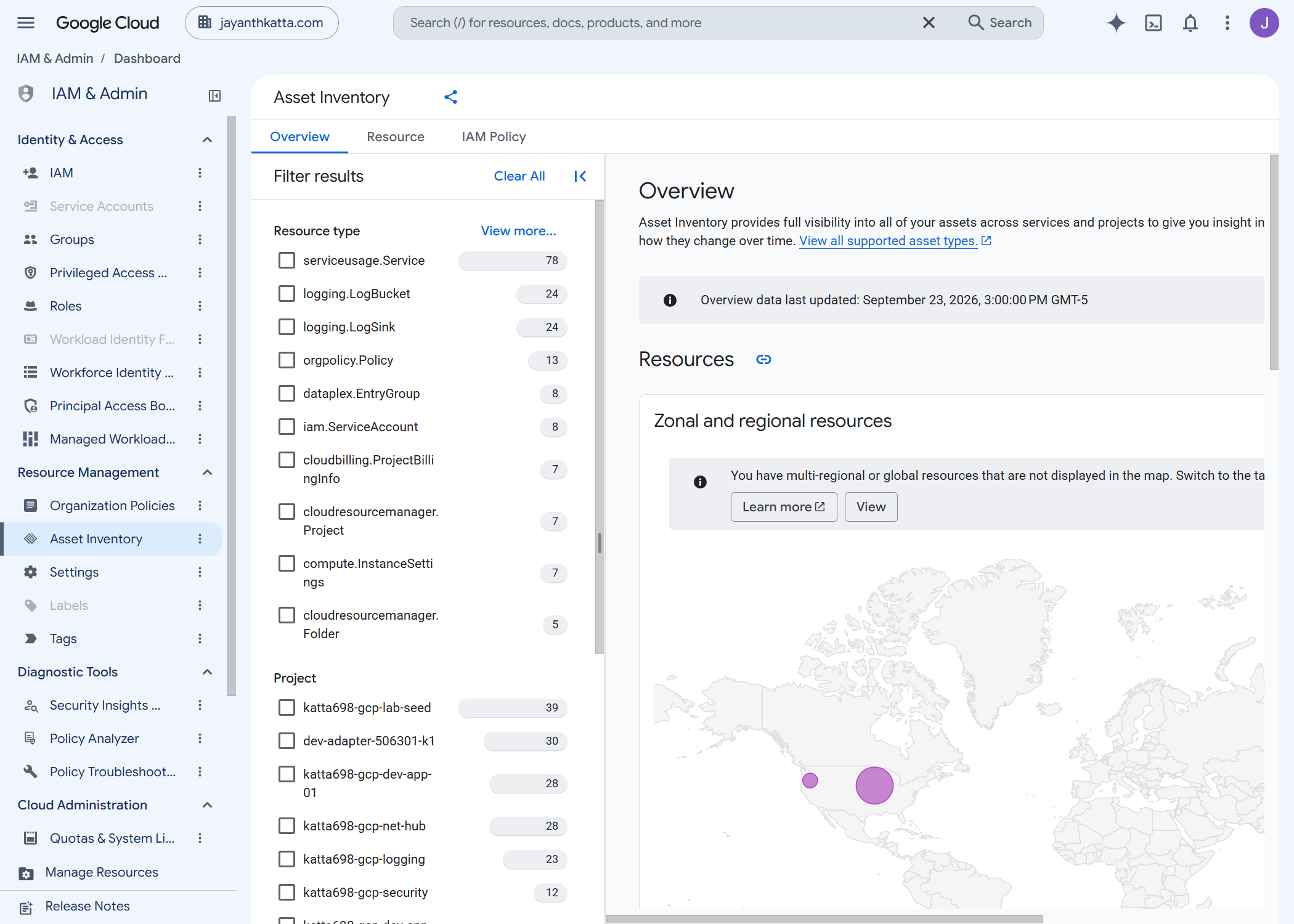The width and height of the screenshot is (1294, 924).
Task: Check the logging.LogSink filter checkbox
Action: tap(287, 327)
